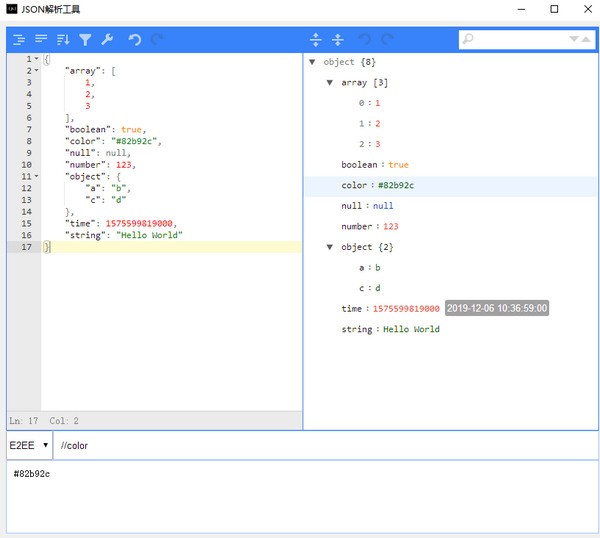Fold the code at line 2 arrow
This screenshot has width=600, height=538.
click(37, 71)
